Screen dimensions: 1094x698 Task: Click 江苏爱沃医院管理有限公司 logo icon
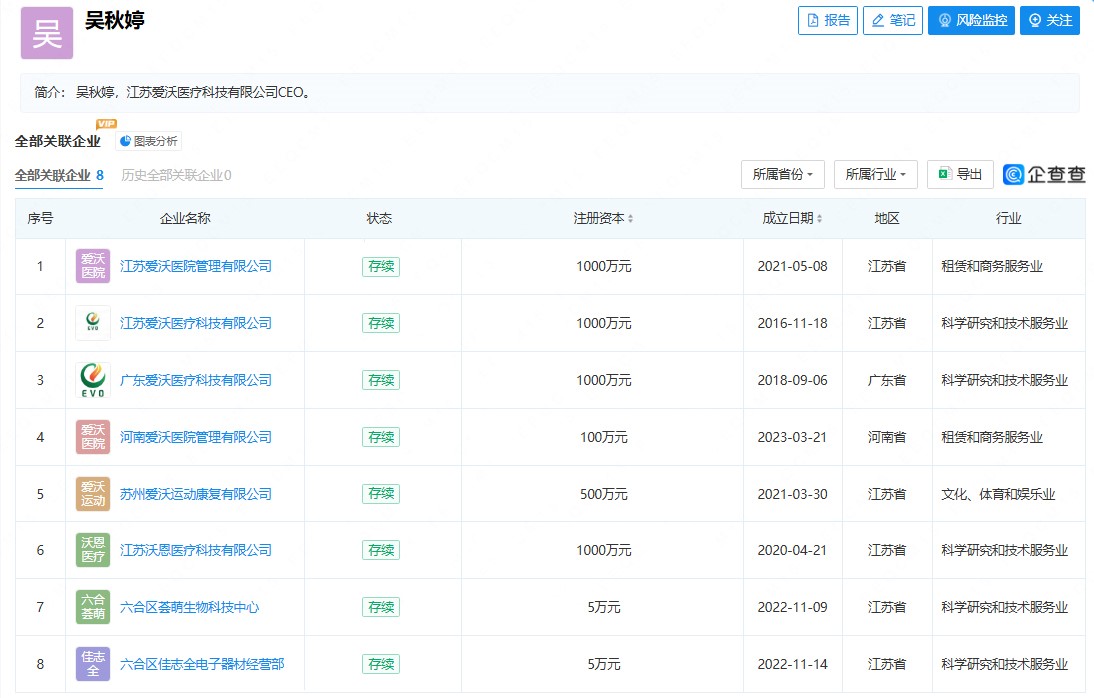[x=93, y=266]
